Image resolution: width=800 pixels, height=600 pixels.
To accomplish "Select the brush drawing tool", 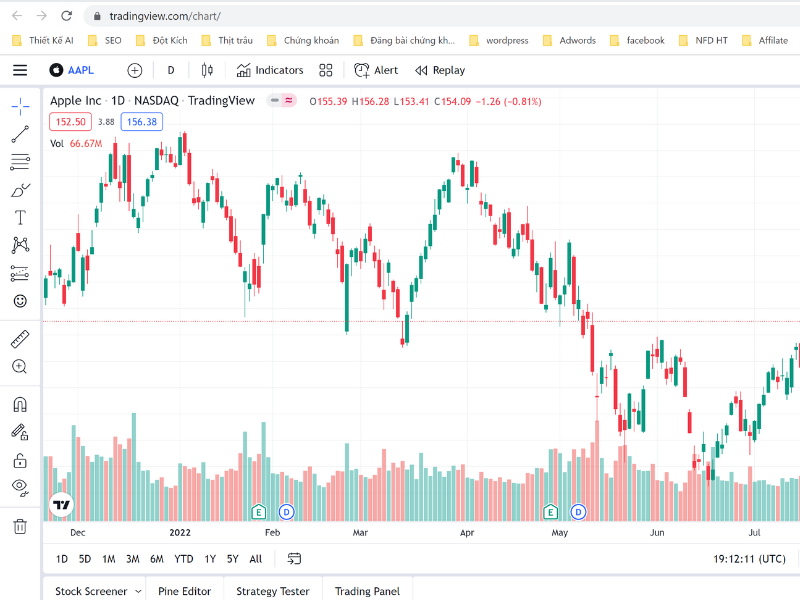I will point(20,190).
